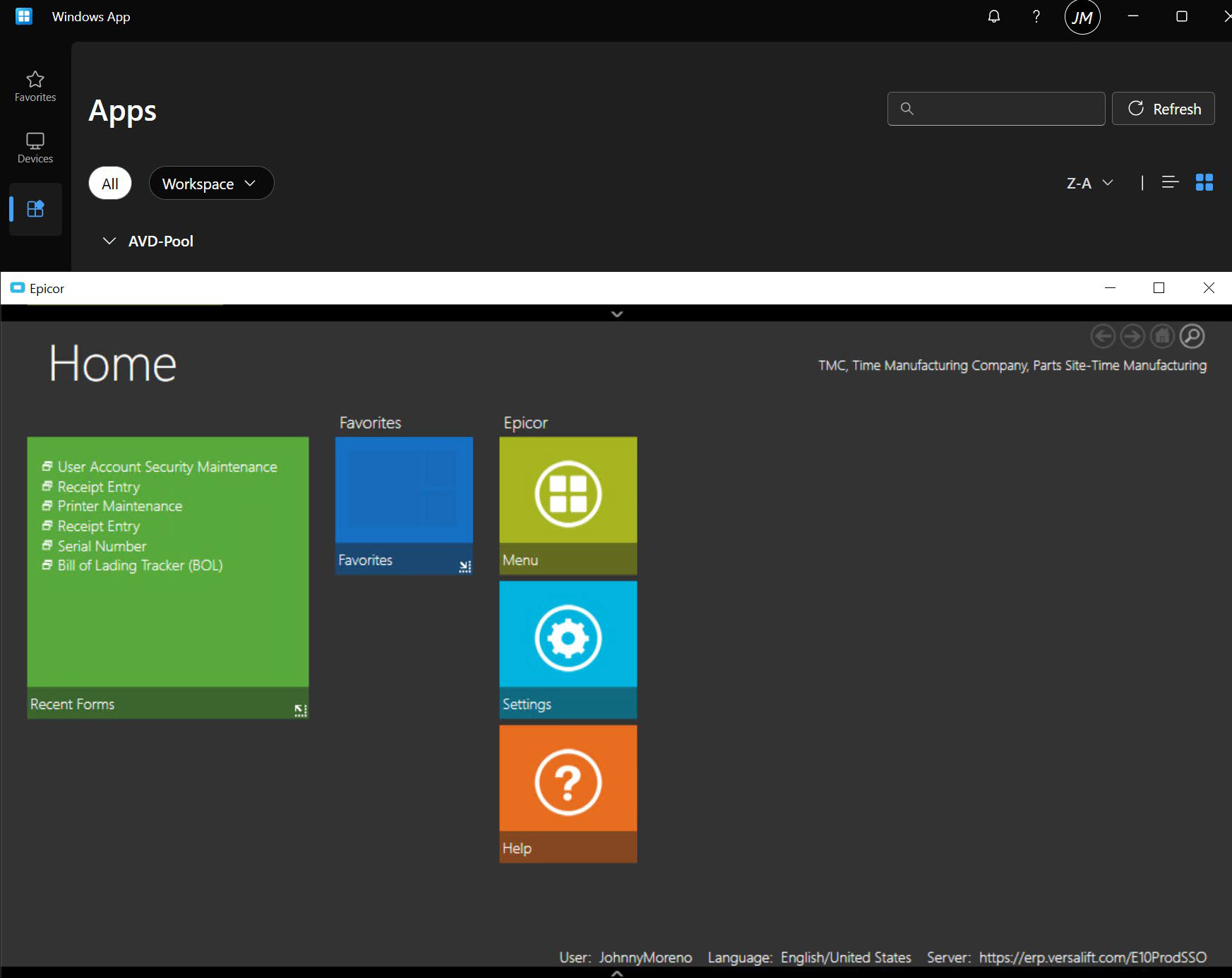Open the Epicor Settings tile
The height and width of the screenshot is (978, 1232).
tap(568, 649)
